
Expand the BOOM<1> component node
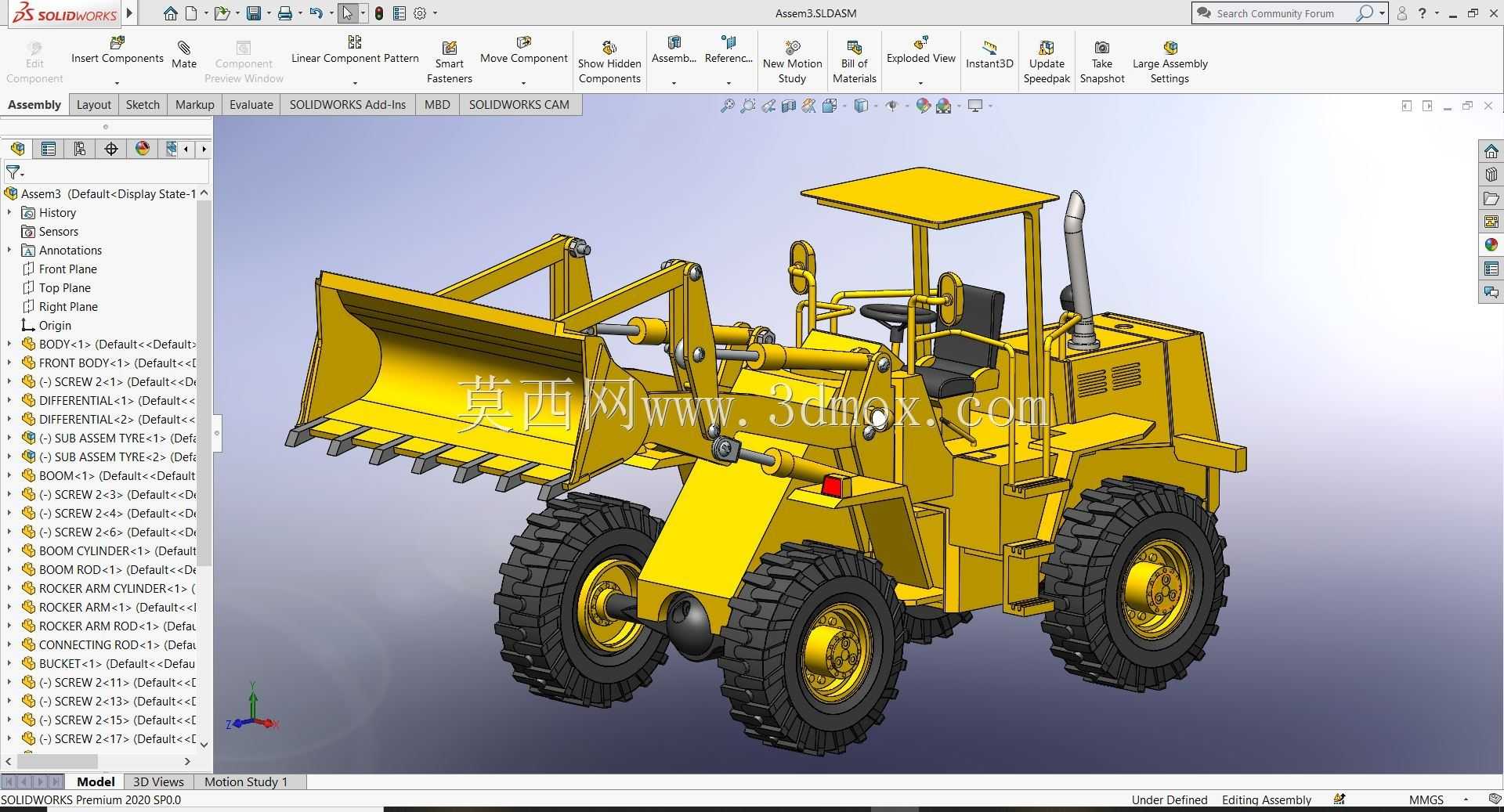[9, 476]
